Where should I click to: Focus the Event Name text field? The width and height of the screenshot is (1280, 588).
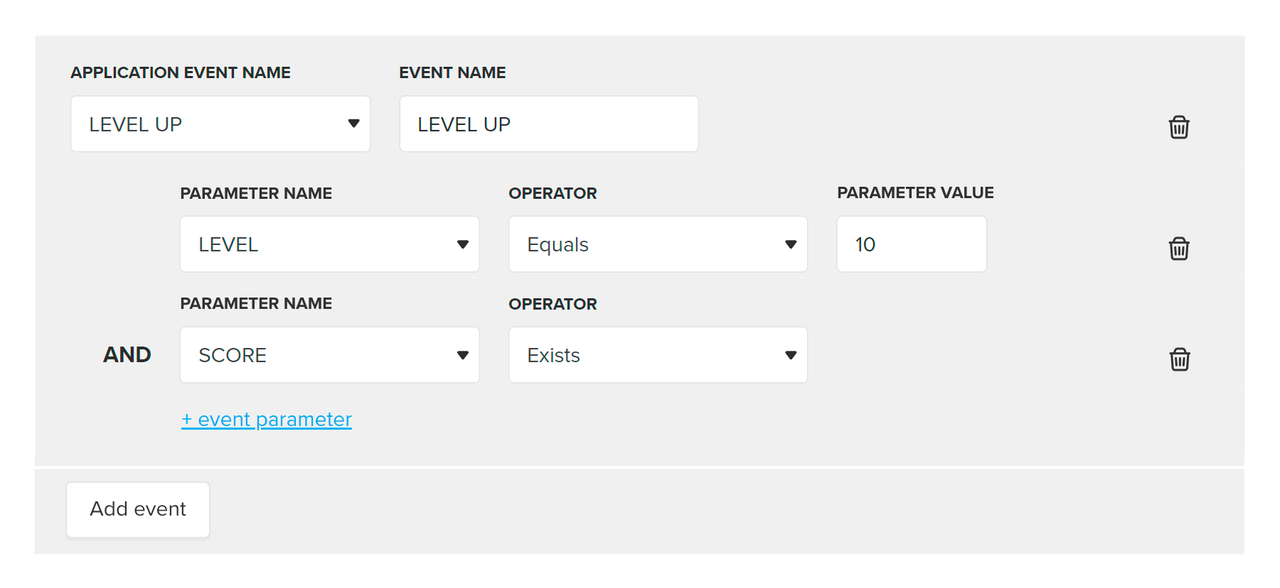click(548, 124)
